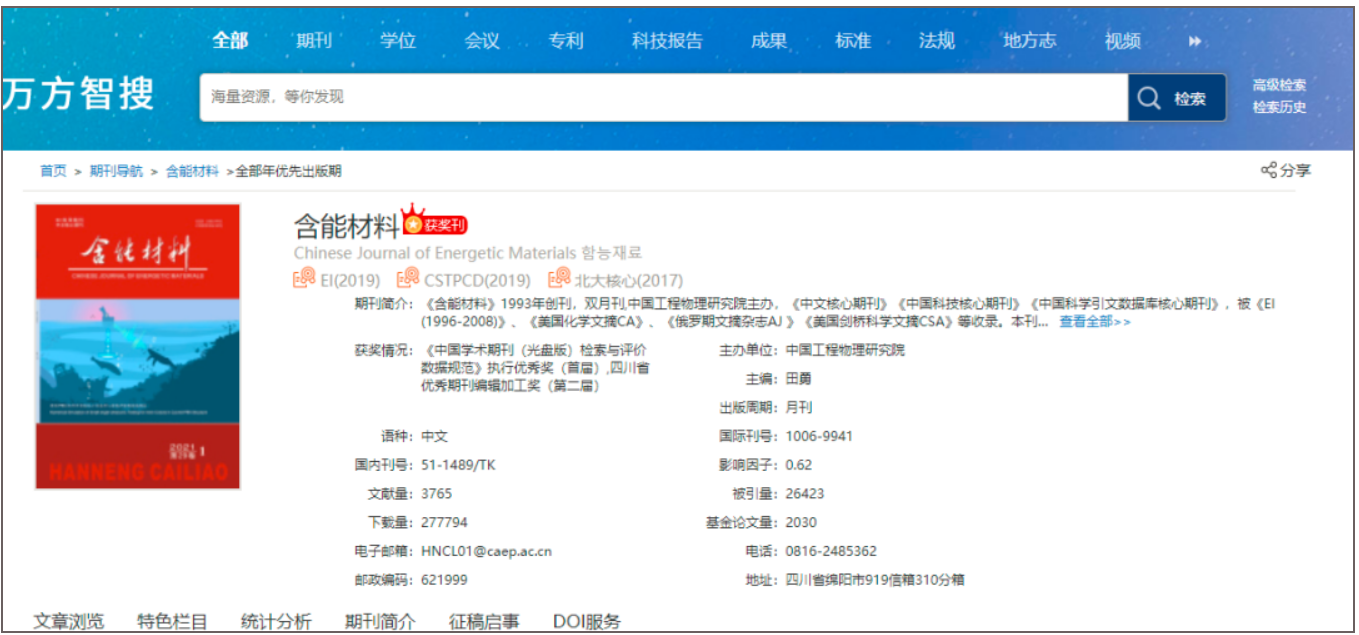
Task: Expand full journal intro via 查看全部
Action: point(1095,322)
